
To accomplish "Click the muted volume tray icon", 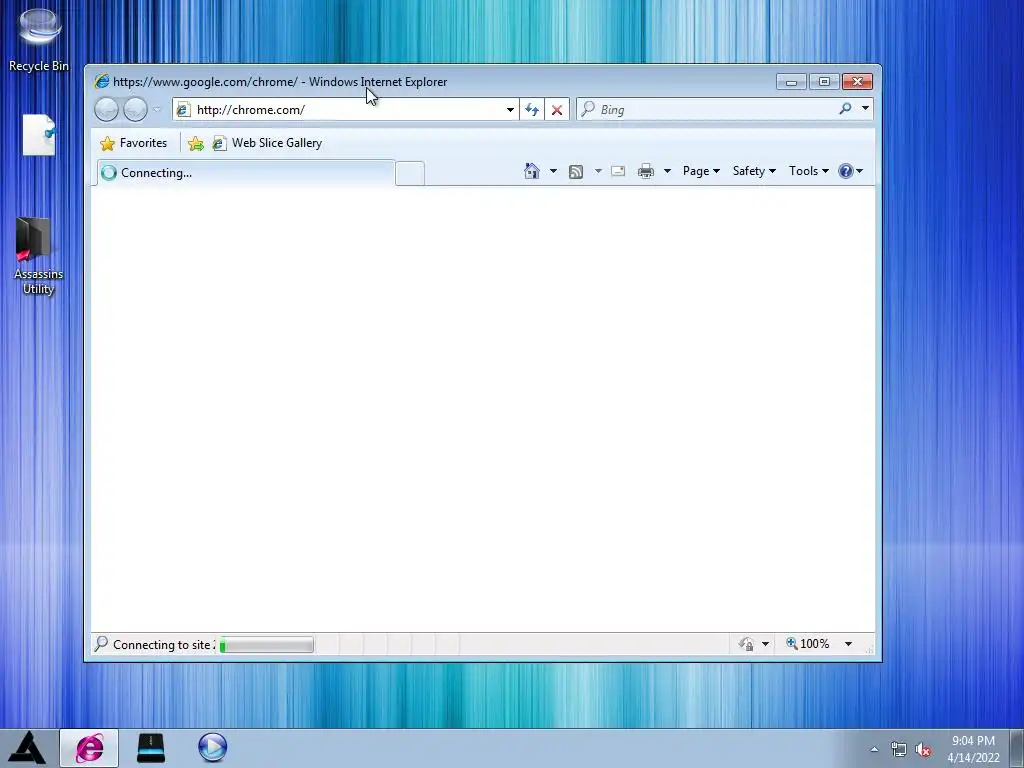I will (x=923, y=750).
